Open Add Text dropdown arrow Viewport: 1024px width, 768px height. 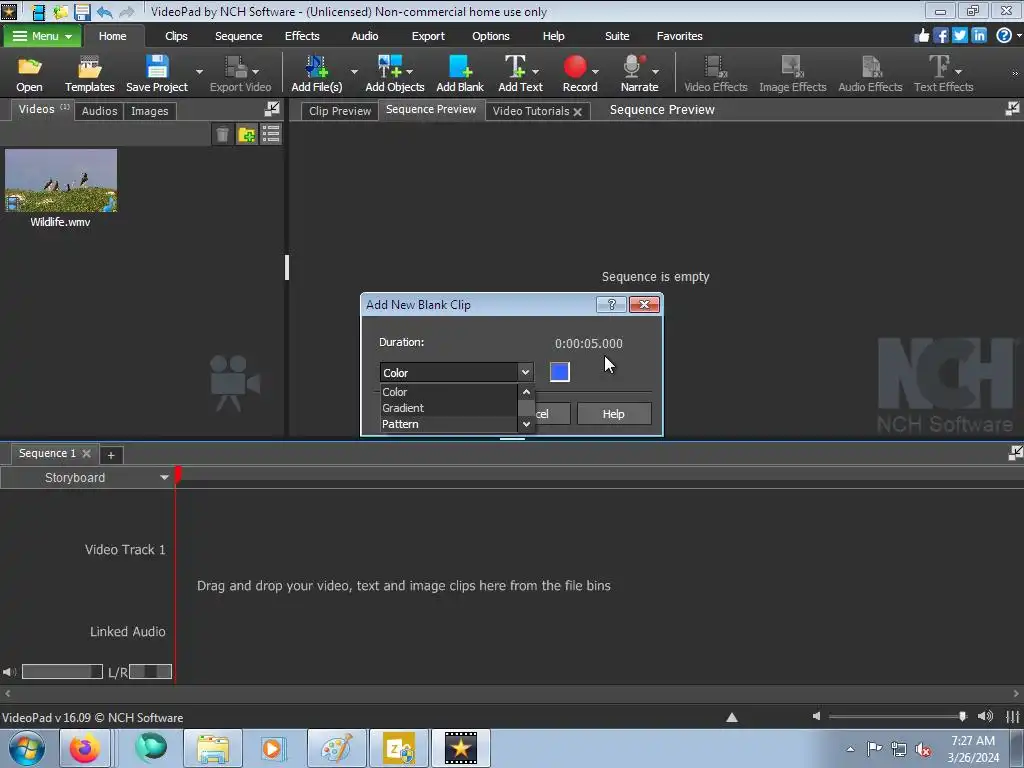[x=536, y=72]
